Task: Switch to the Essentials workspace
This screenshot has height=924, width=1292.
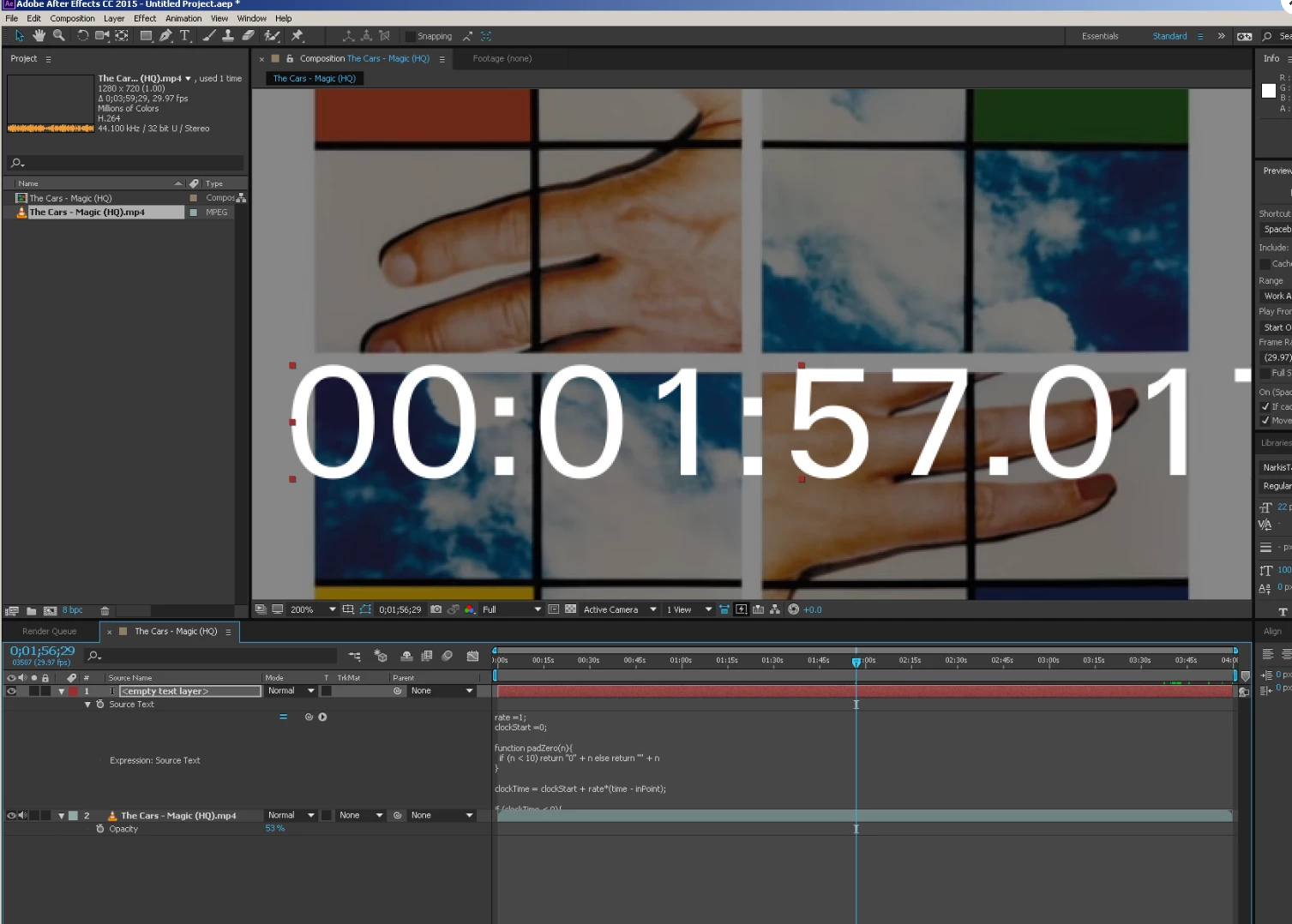Action: [1100, 36]
